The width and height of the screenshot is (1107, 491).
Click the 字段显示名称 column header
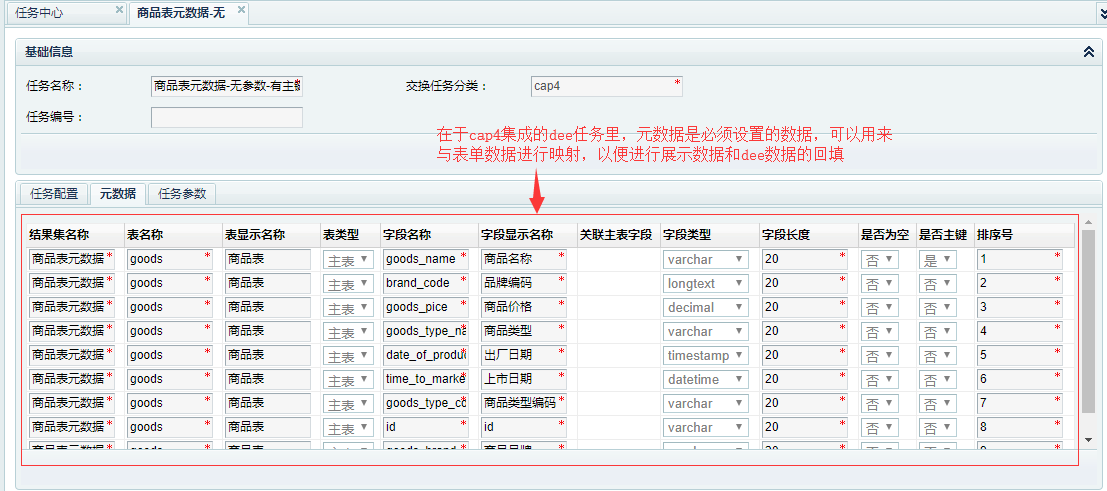coord(517,235)
